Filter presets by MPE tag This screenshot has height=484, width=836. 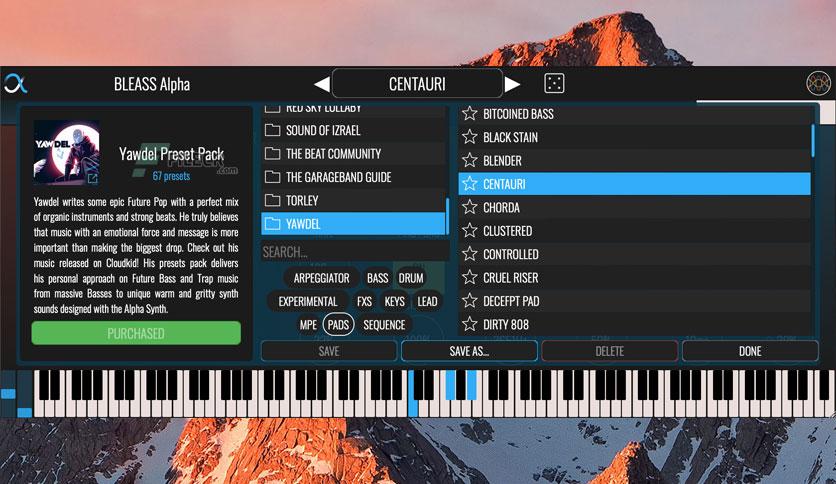(308, 325)
